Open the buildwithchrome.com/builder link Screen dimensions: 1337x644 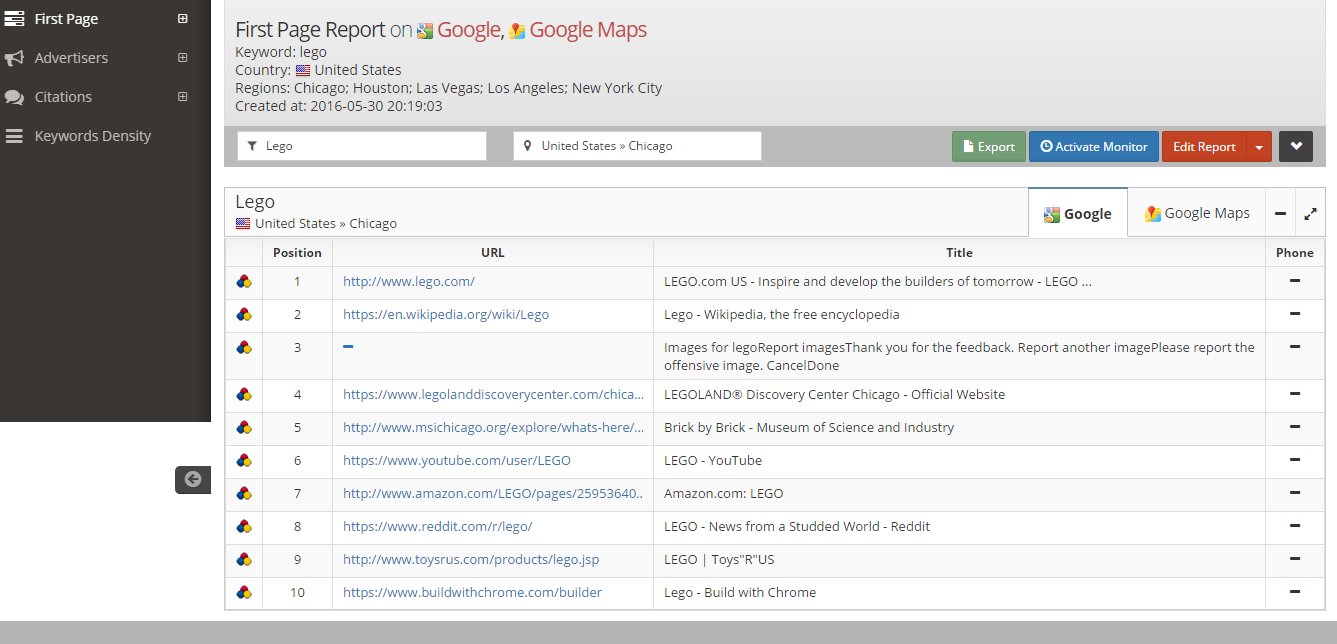pyautogui.click(x=473, y=592)
